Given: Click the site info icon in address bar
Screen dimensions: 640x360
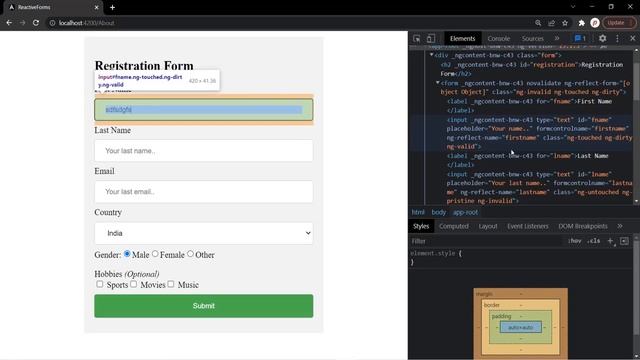Looking at the screenshot, I should [52, 23].
